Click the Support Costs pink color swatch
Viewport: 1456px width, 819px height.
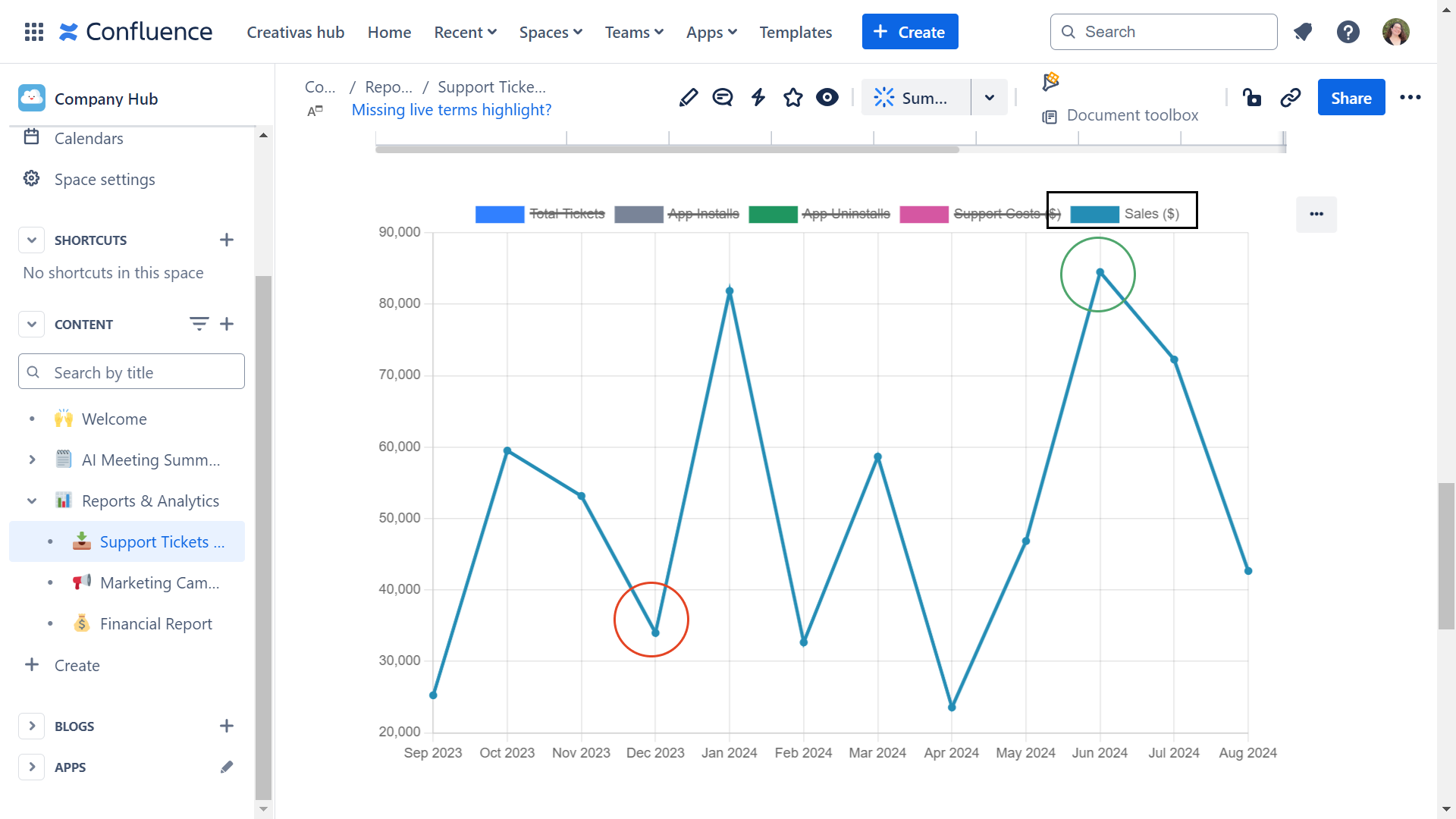(x=924, y=214)
